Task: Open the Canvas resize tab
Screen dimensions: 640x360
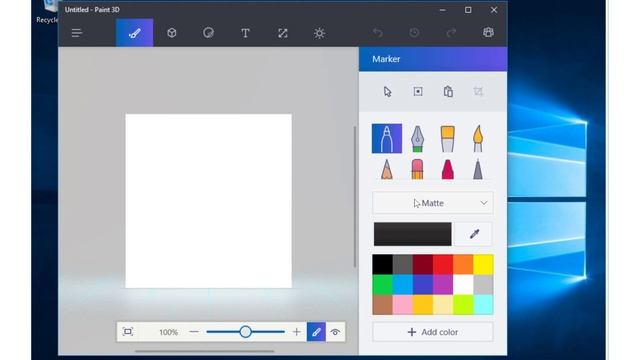Action: tap(282, 33)
